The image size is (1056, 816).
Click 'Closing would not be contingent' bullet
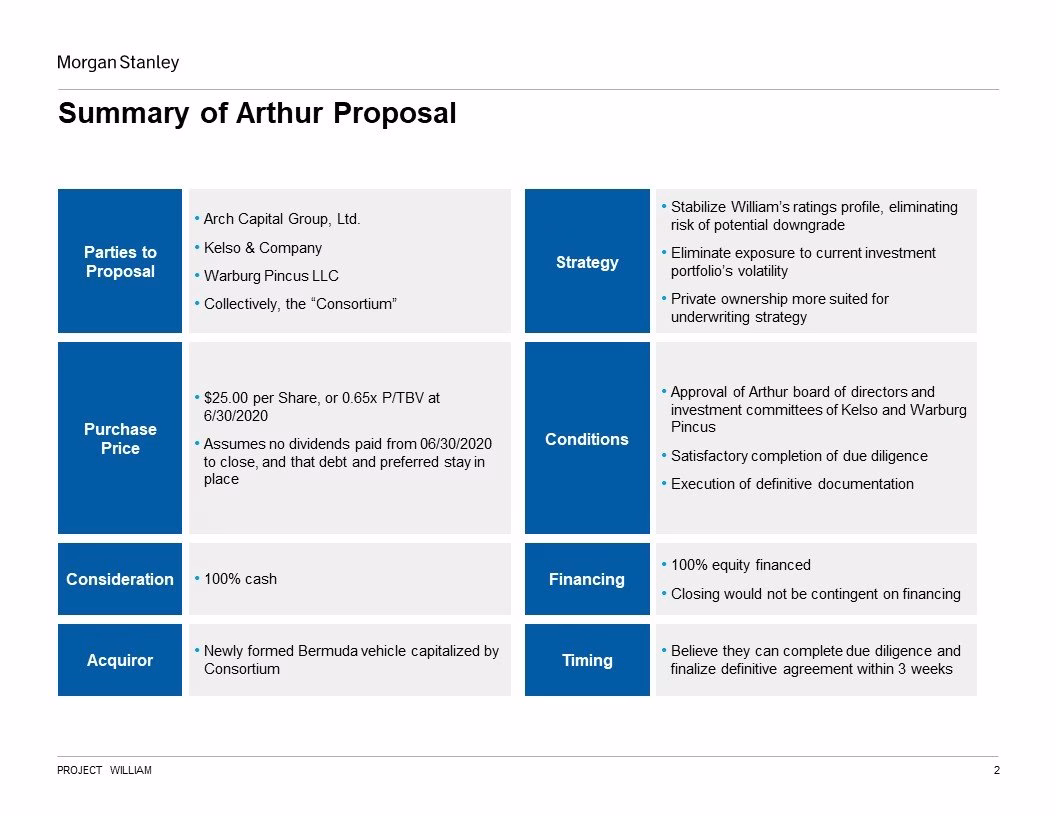coord(816,594)
